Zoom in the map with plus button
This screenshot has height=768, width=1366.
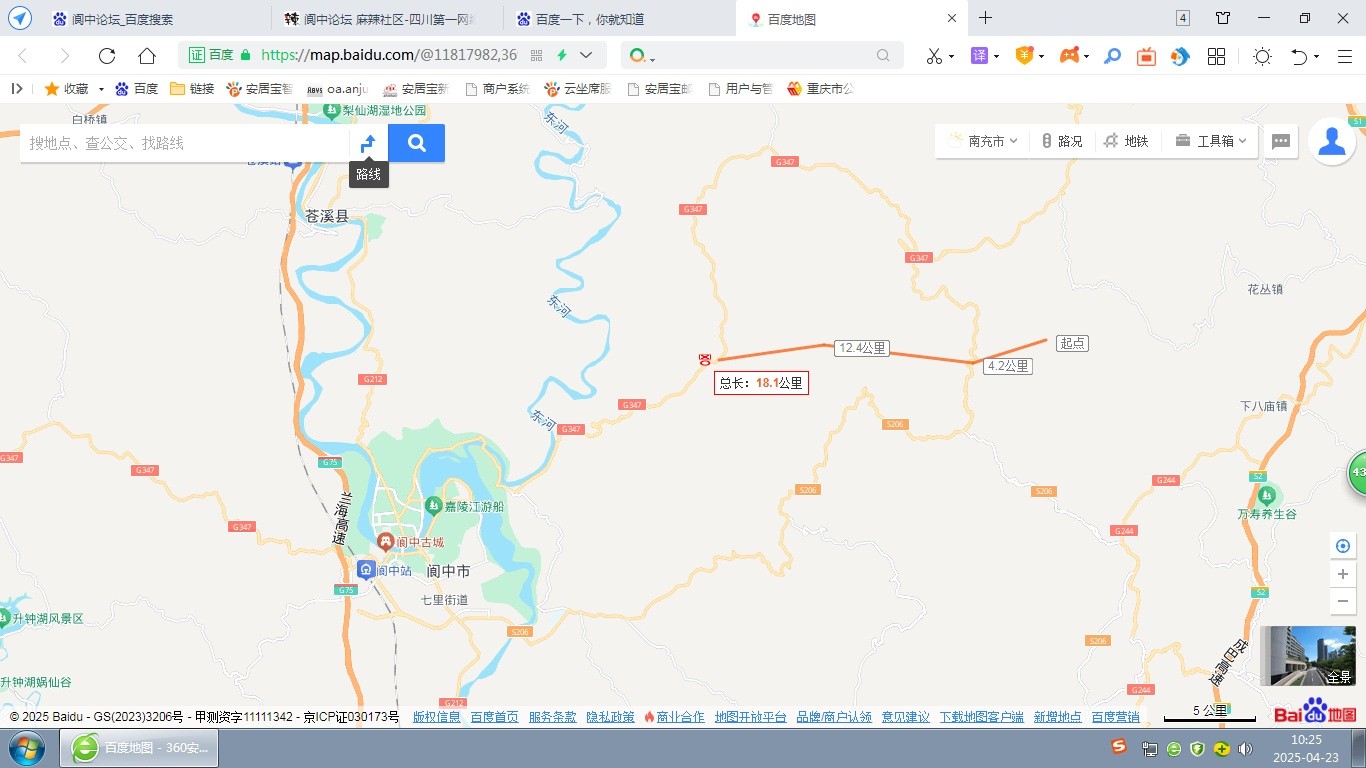1343,574
